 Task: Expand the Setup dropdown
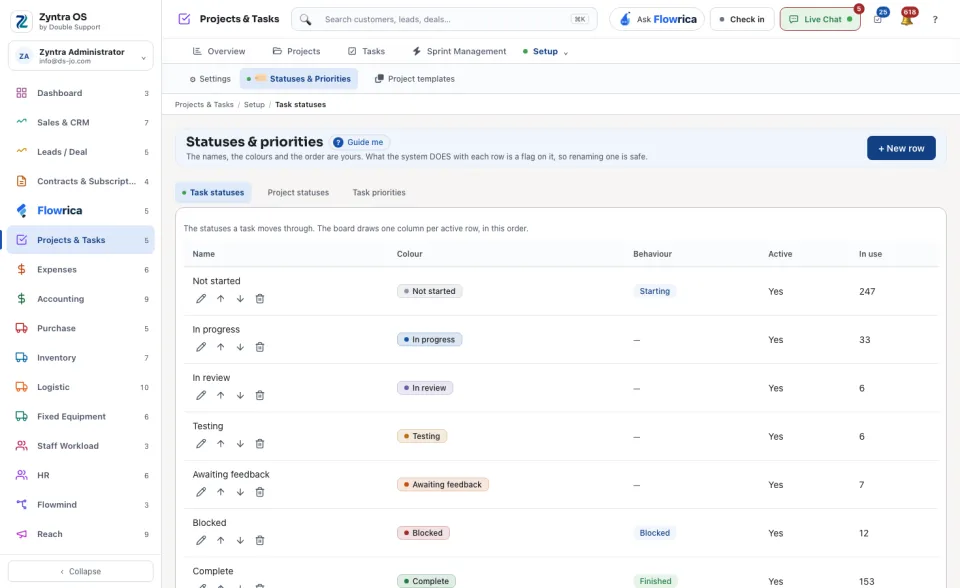546,51
